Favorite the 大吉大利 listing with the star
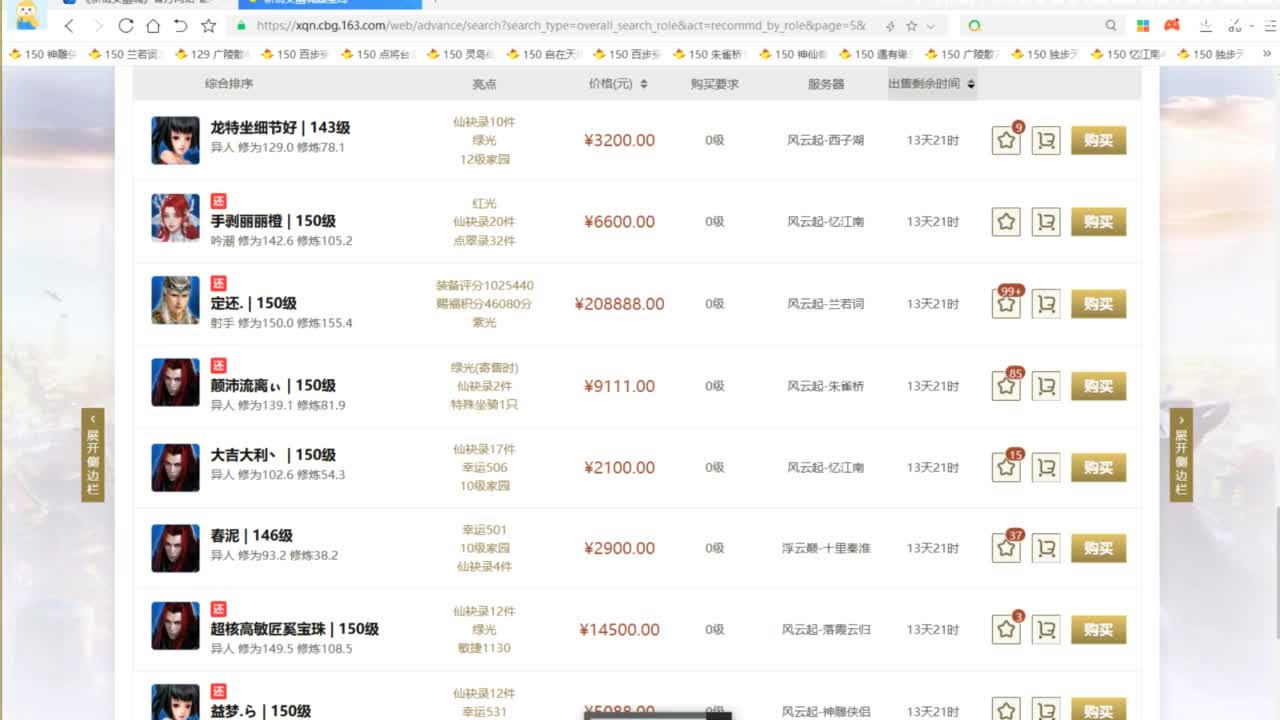The image size is (1280, 720). coord(1006,467)
